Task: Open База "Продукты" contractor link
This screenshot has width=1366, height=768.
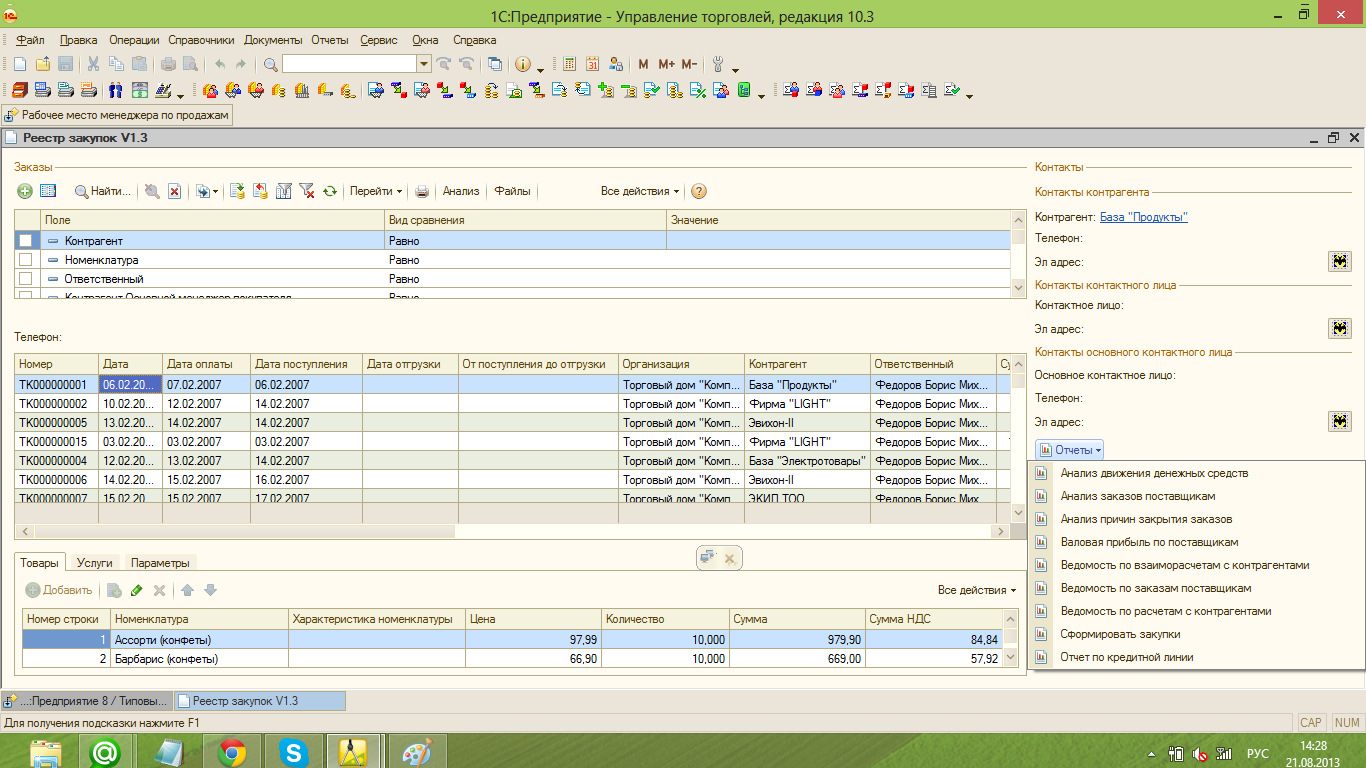Action: (1143, 217)
